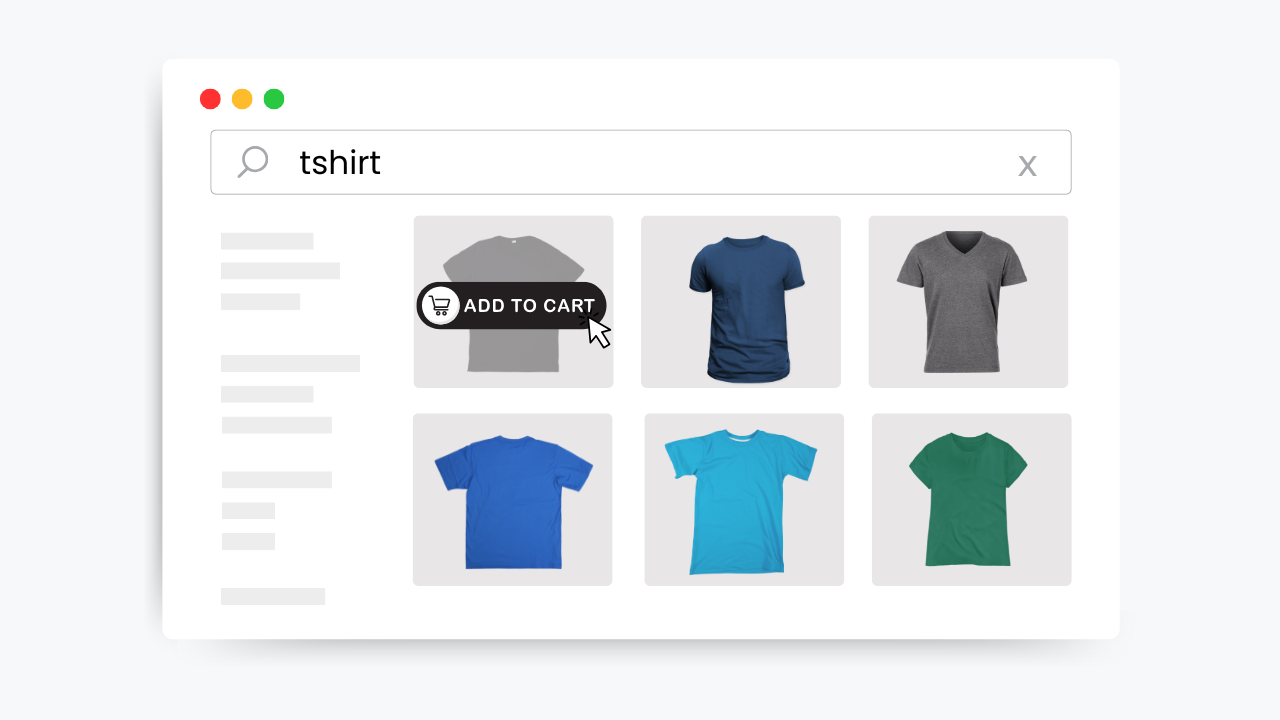Click third bar in first sidebar group
The height and width of the screenshot is (720, 1280).
[x=260, y=302]
